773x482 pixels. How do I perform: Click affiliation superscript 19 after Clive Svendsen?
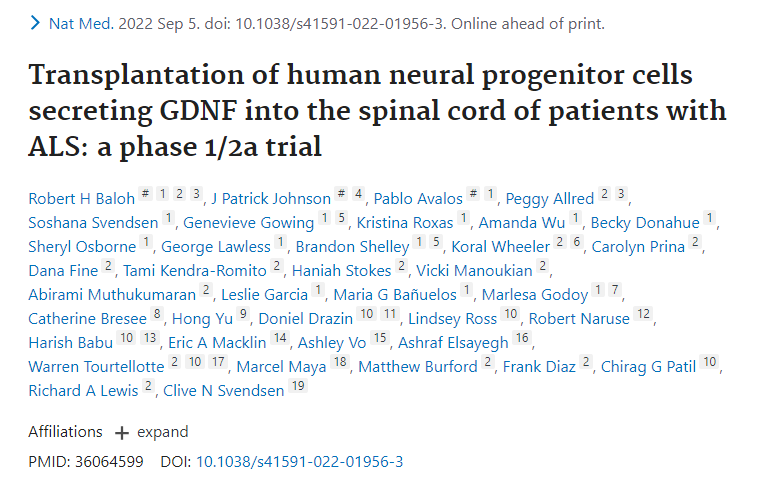298,387
